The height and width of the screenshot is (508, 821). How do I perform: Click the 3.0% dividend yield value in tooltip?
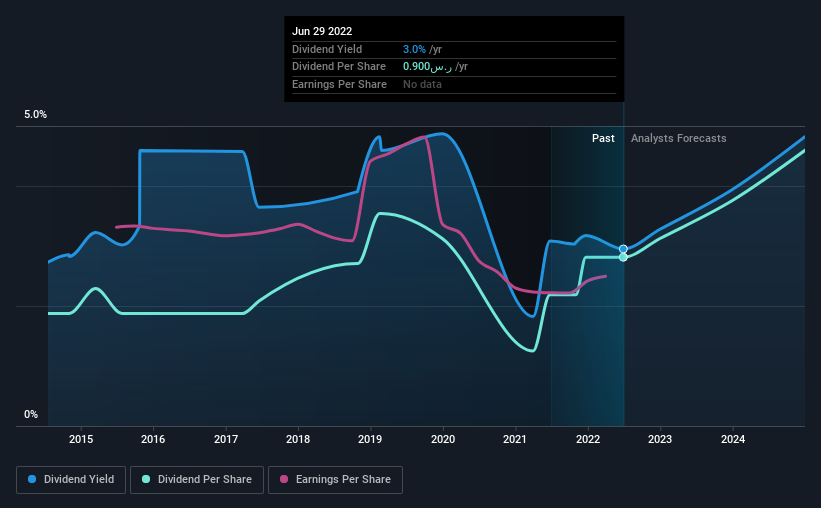414,49
